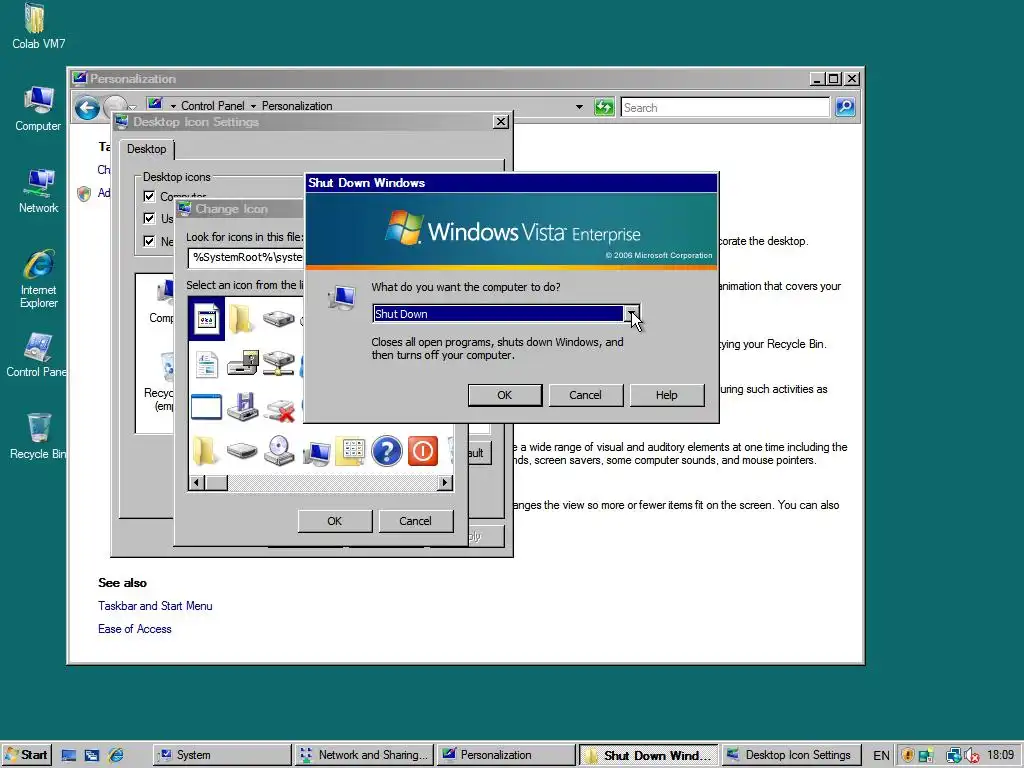Open the Shut Down action dropdown
Viewport: 1024px width, 768px height.
pyautogui.click(x=632, y=314)
